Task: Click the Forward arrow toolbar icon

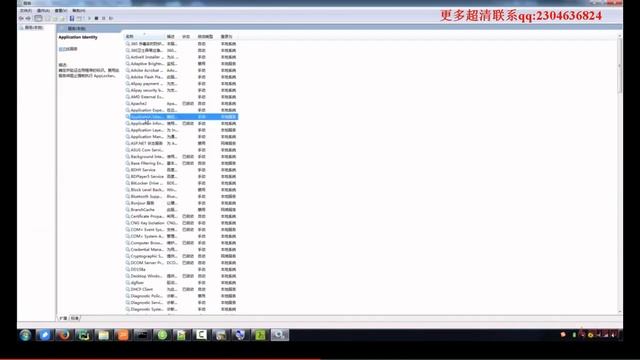Action: pyautogui.click(x=28, y=18)
